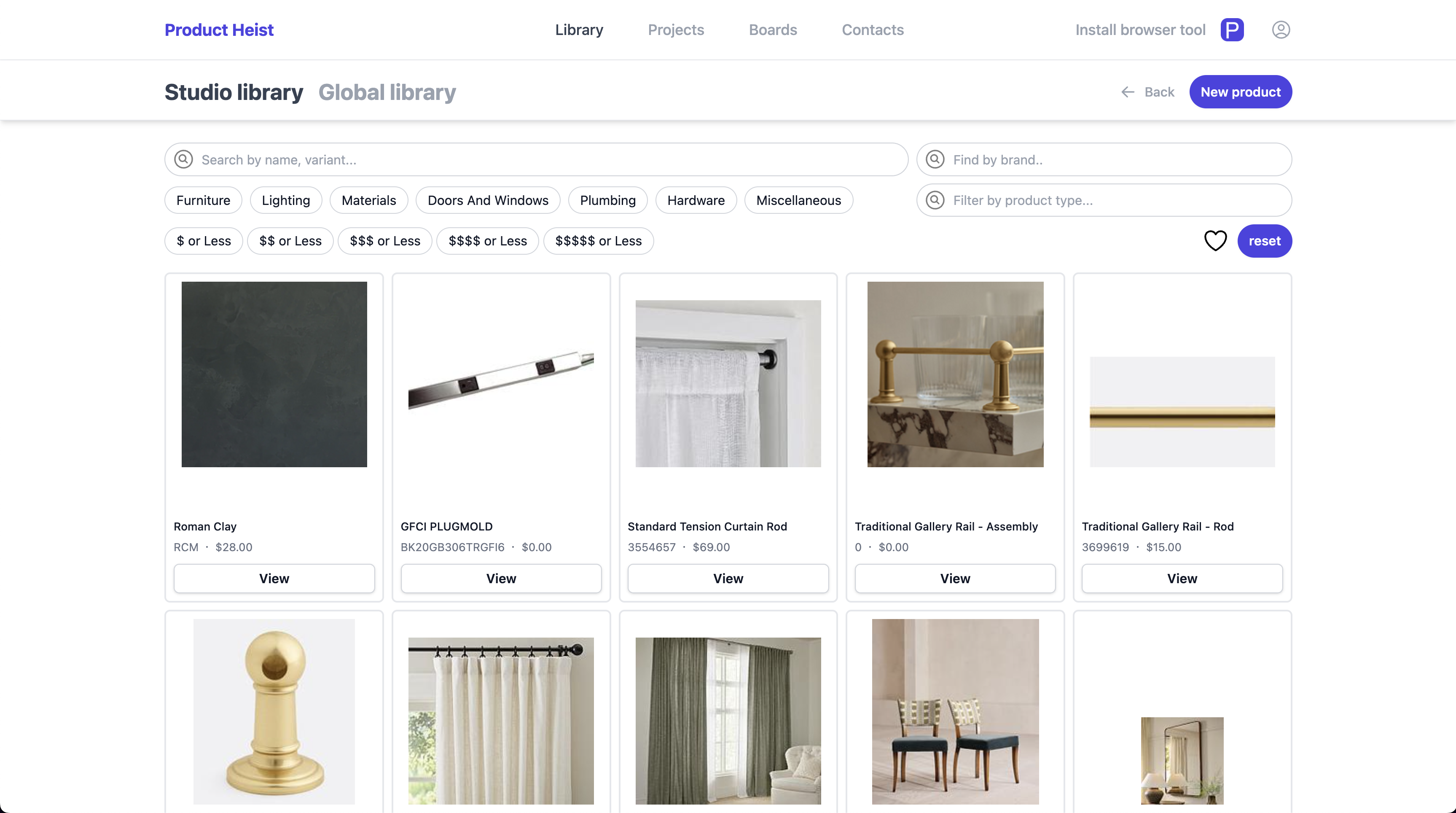1456x813 pixels.
Task: Switch to the Global library tab
Action: tap(387, 92)
